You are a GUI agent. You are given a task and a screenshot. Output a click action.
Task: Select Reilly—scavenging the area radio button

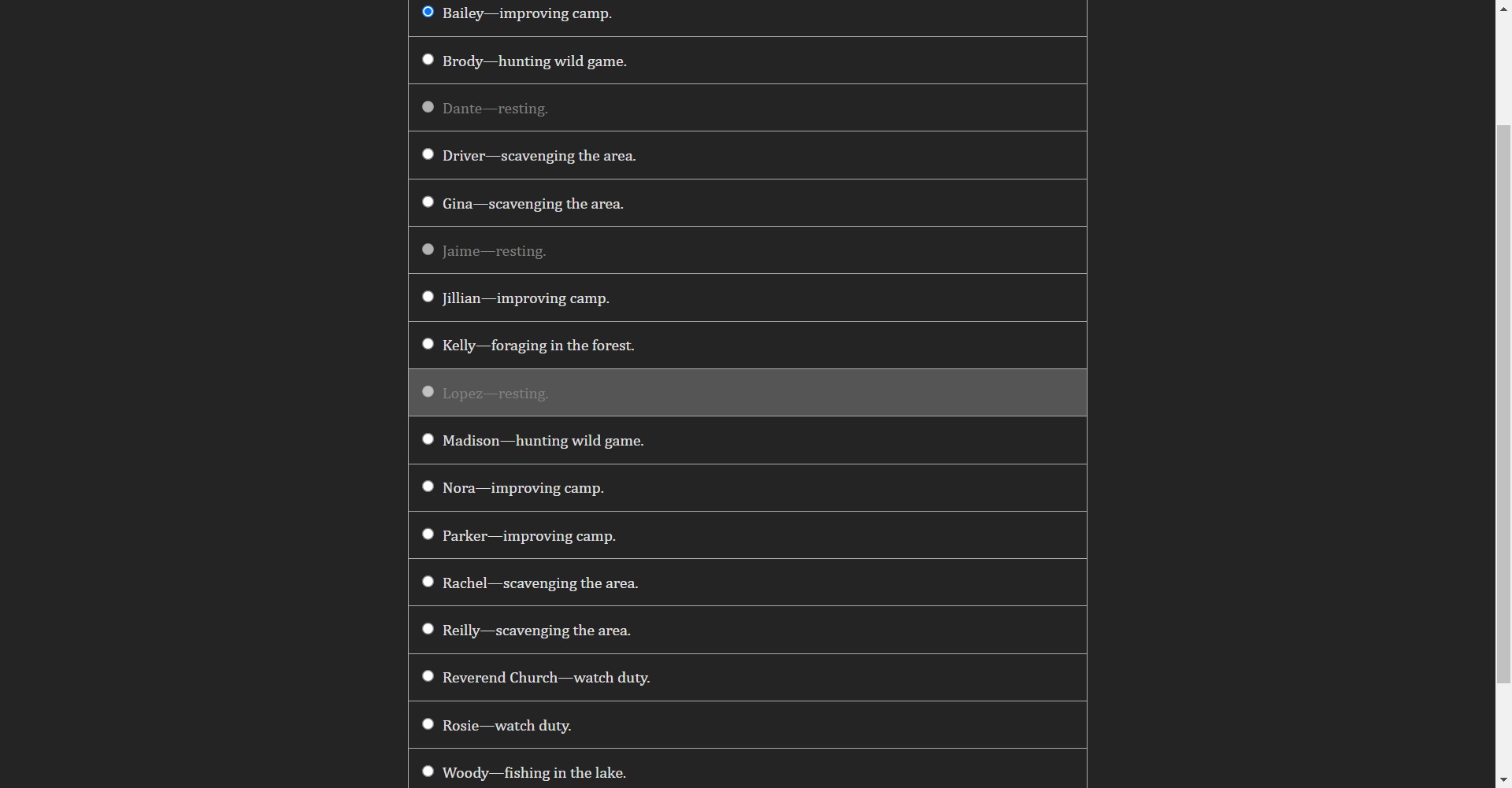pyautogui.click(x=428, y=629)
